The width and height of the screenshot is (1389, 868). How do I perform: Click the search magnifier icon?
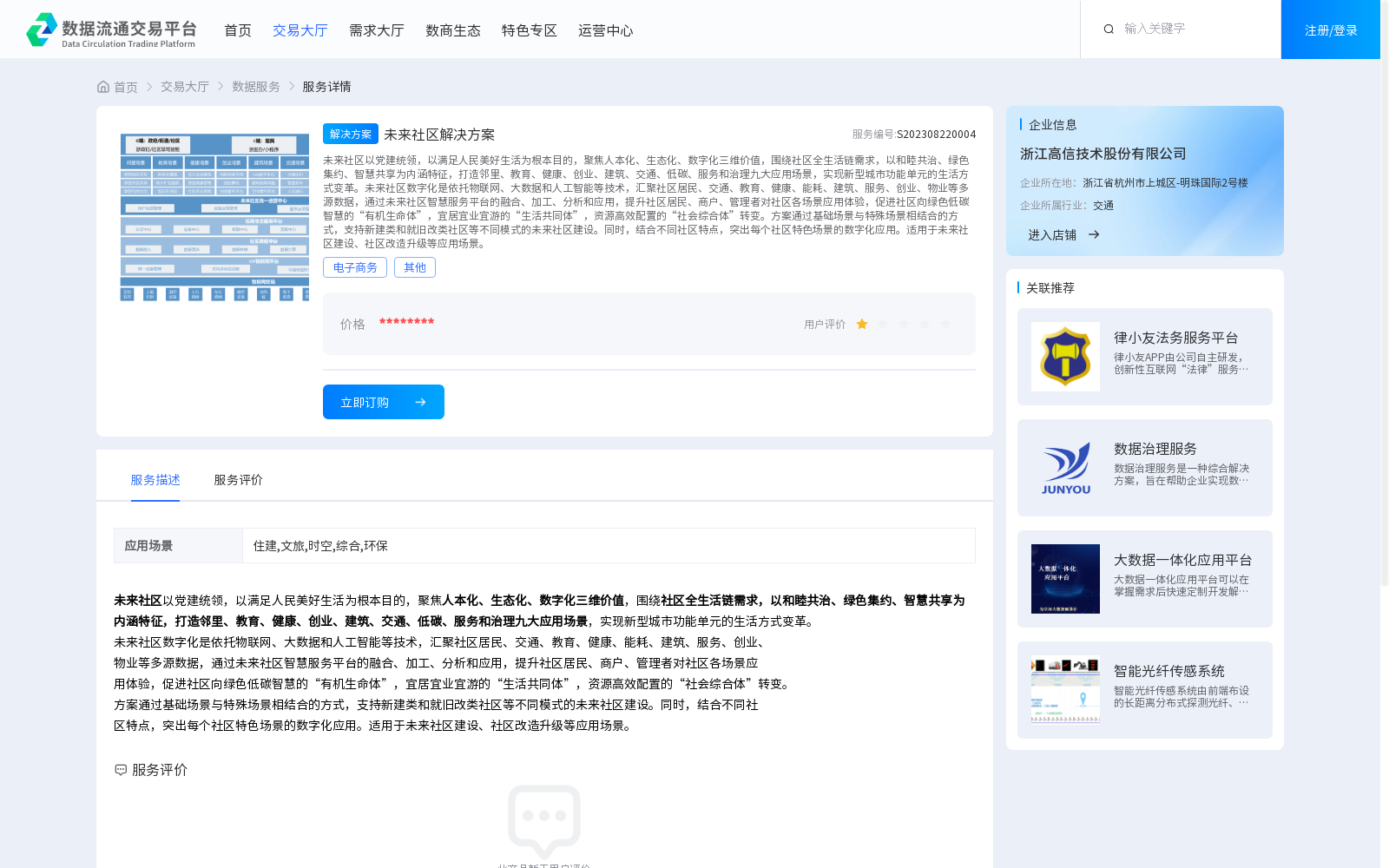[x=1109, y=29]
